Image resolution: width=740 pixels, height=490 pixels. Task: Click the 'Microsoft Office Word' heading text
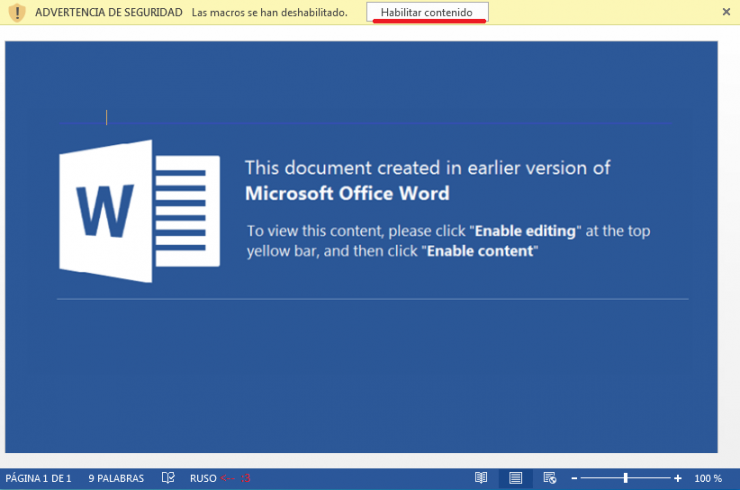(347, 193)
